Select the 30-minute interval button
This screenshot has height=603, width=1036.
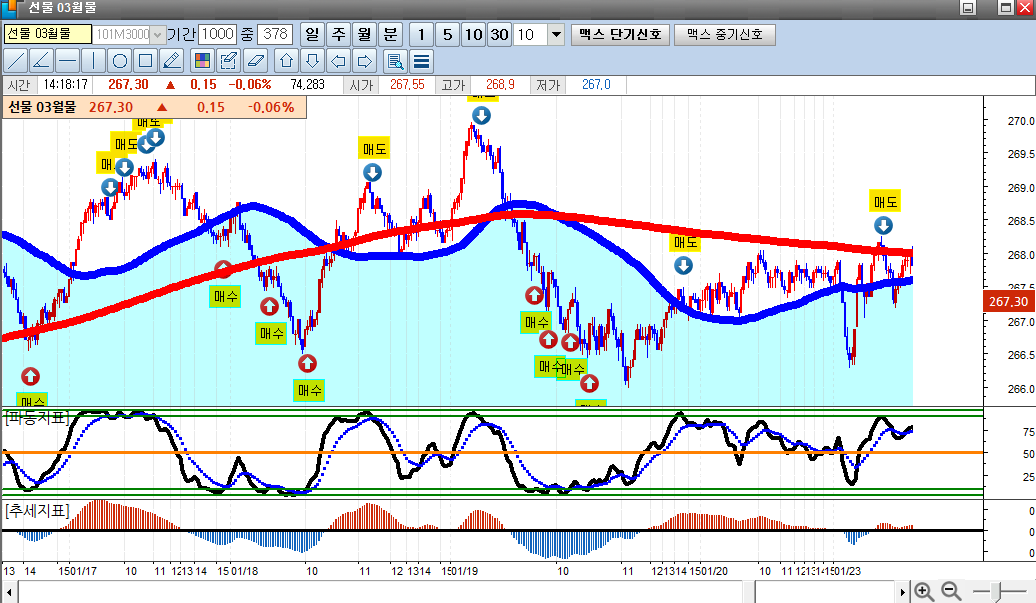[x=500, y=34]
